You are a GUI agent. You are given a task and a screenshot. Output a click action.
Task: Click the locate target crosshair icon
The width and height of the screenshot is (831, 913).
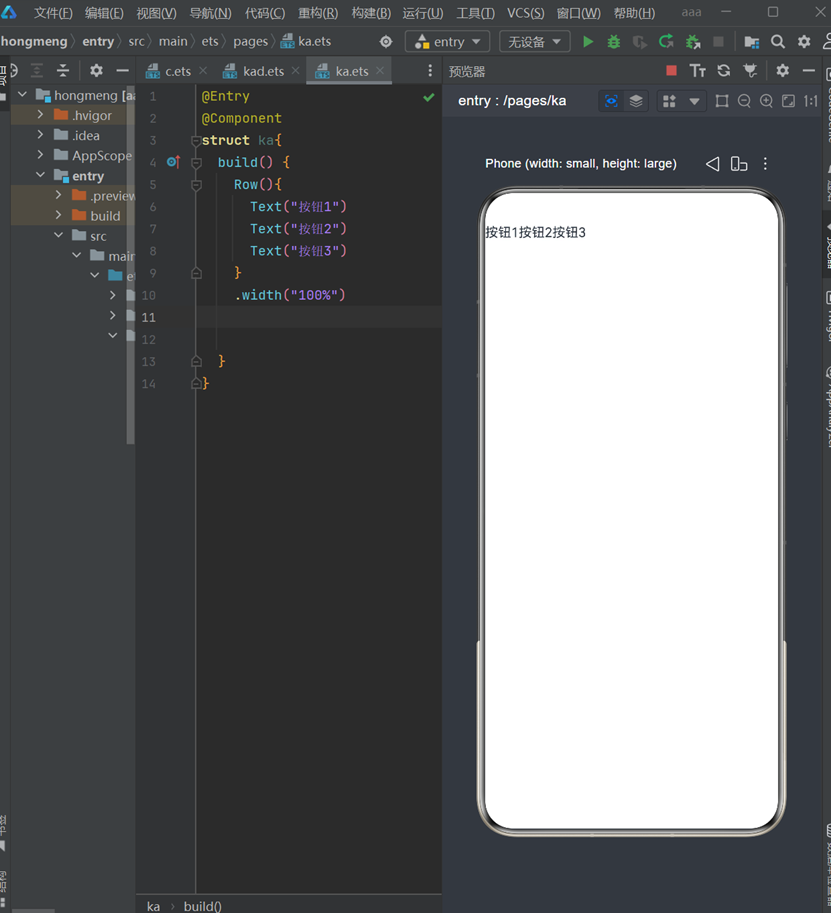386,41
